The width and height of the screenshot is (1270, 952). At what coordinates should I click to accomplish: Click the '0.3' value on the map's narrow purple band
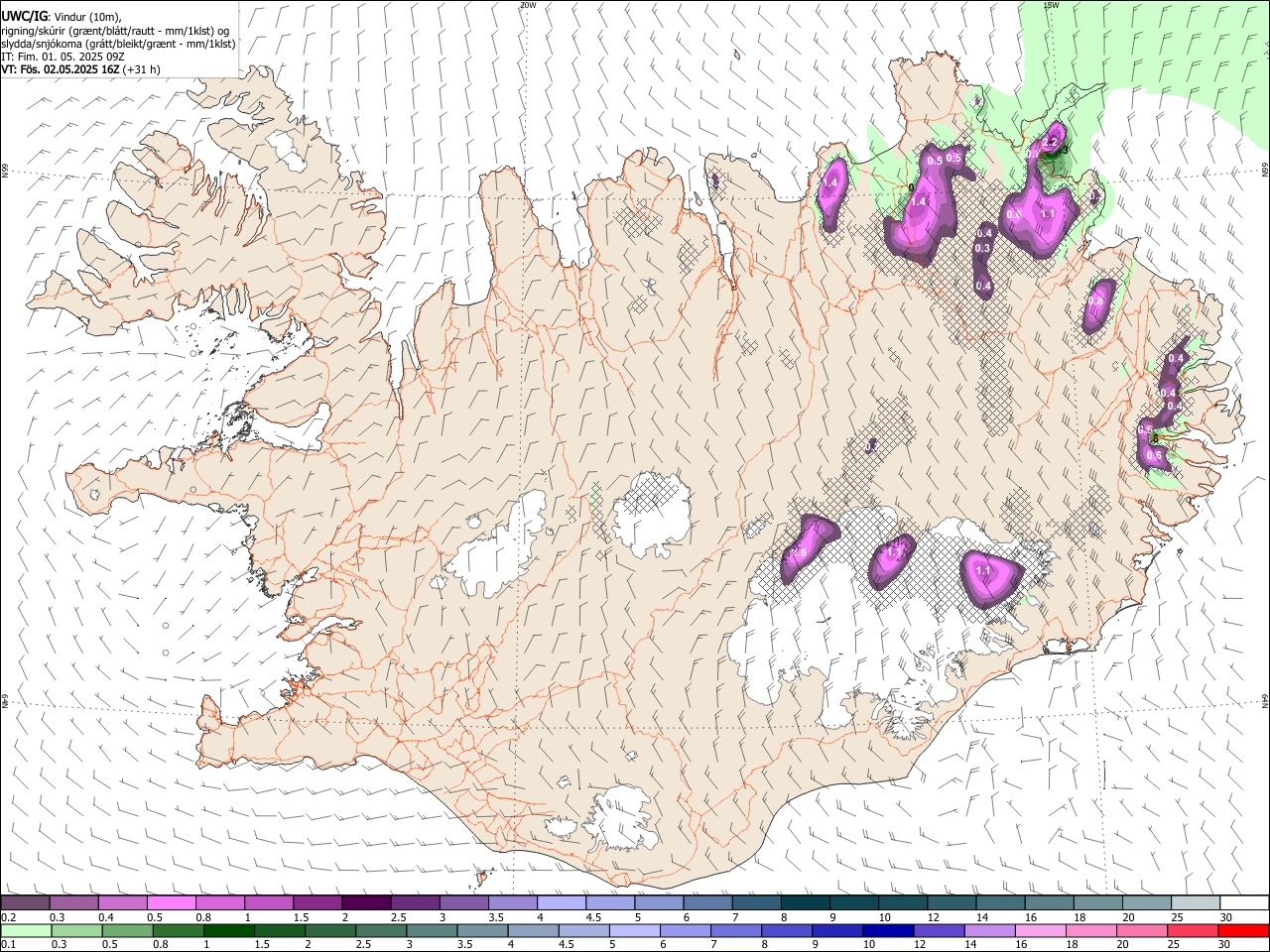point(983,248)
